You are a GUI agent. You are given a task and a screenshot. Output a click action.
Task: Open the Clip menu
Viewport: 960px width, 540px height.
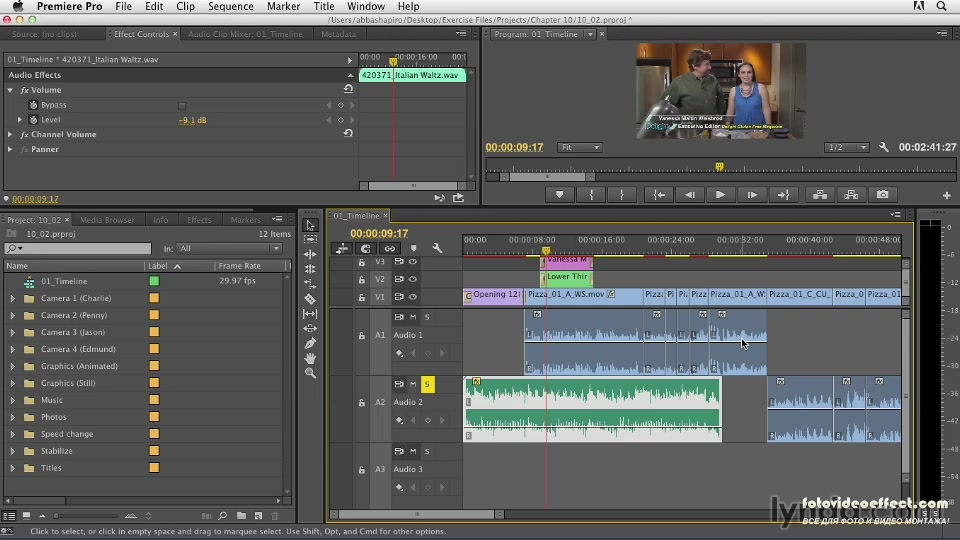pyautogui.click(x=185, y=6)
